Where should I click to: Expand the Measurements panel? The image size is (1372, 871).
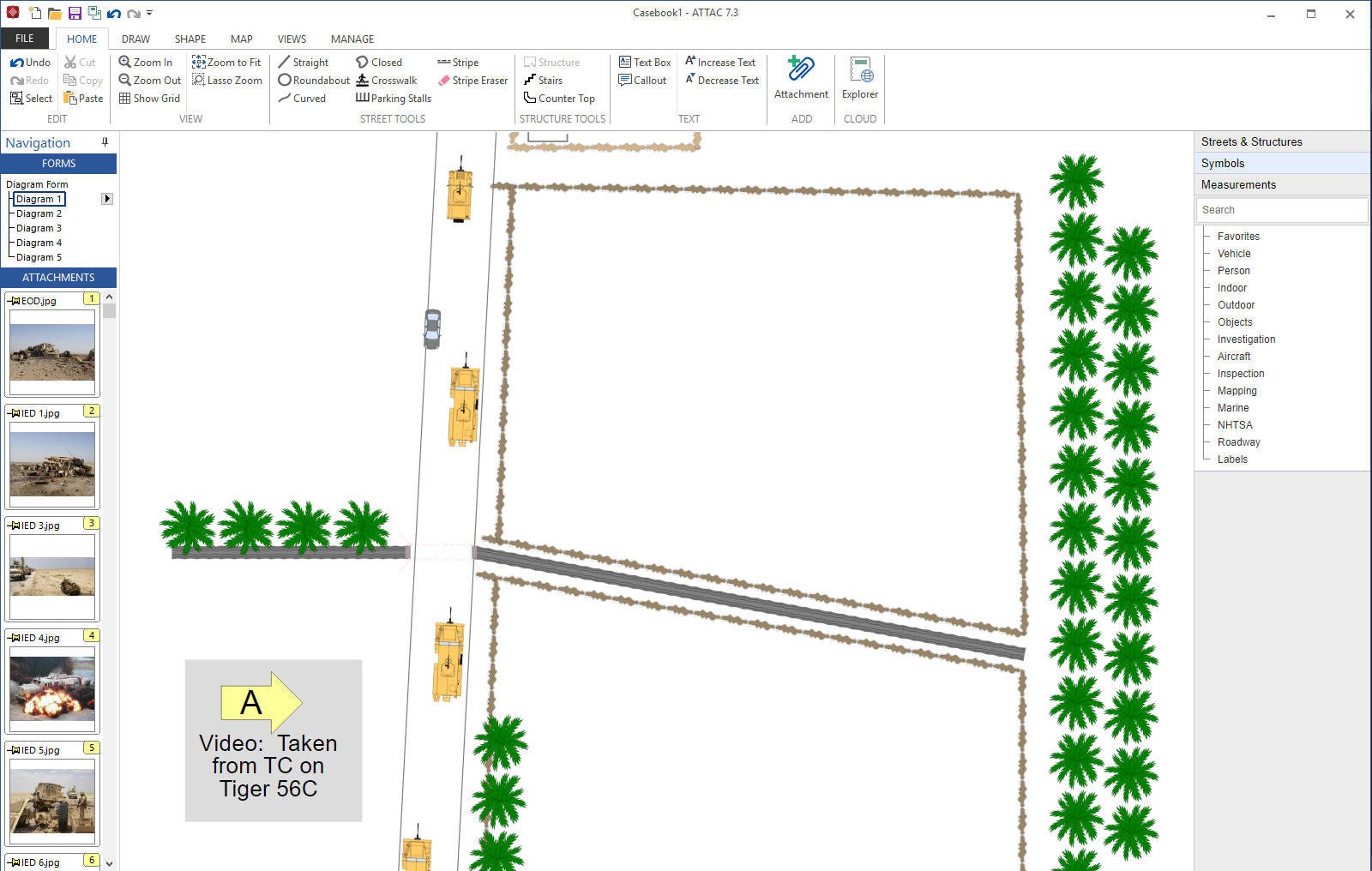coord(1282,184)
